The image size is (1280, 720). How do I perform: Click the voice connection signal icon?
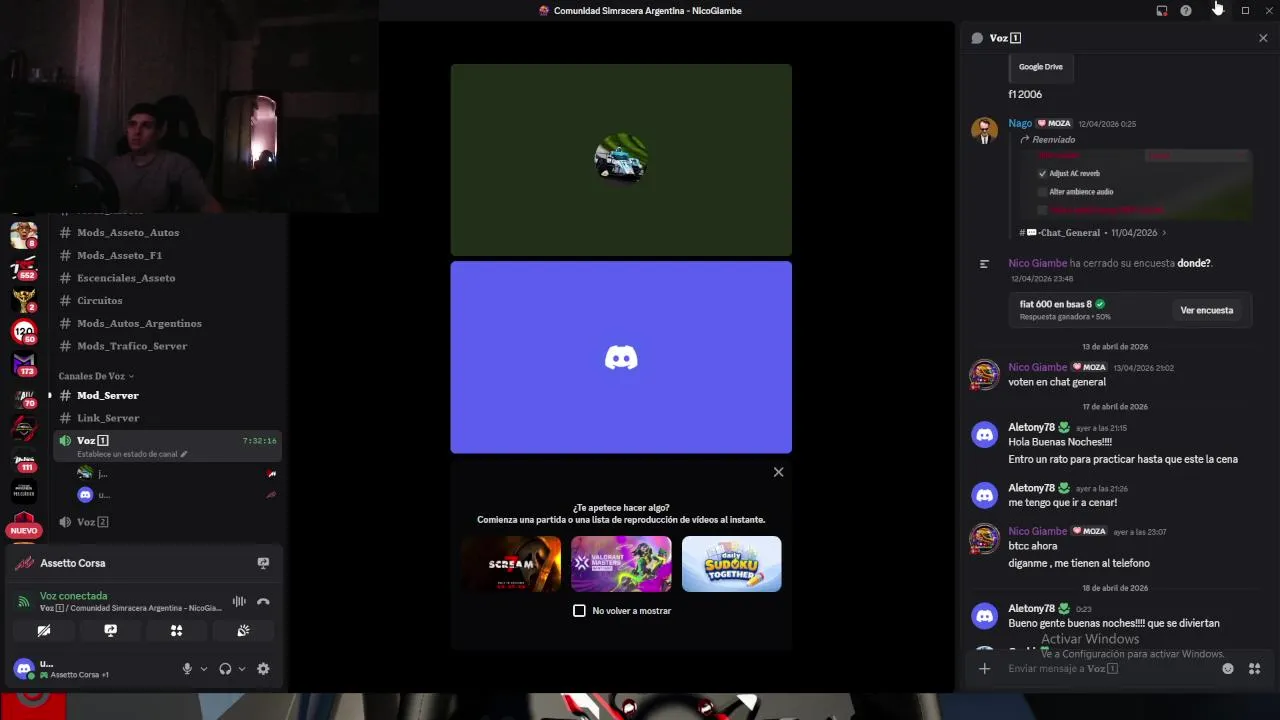pyautogui.click(x=24, y=602)
